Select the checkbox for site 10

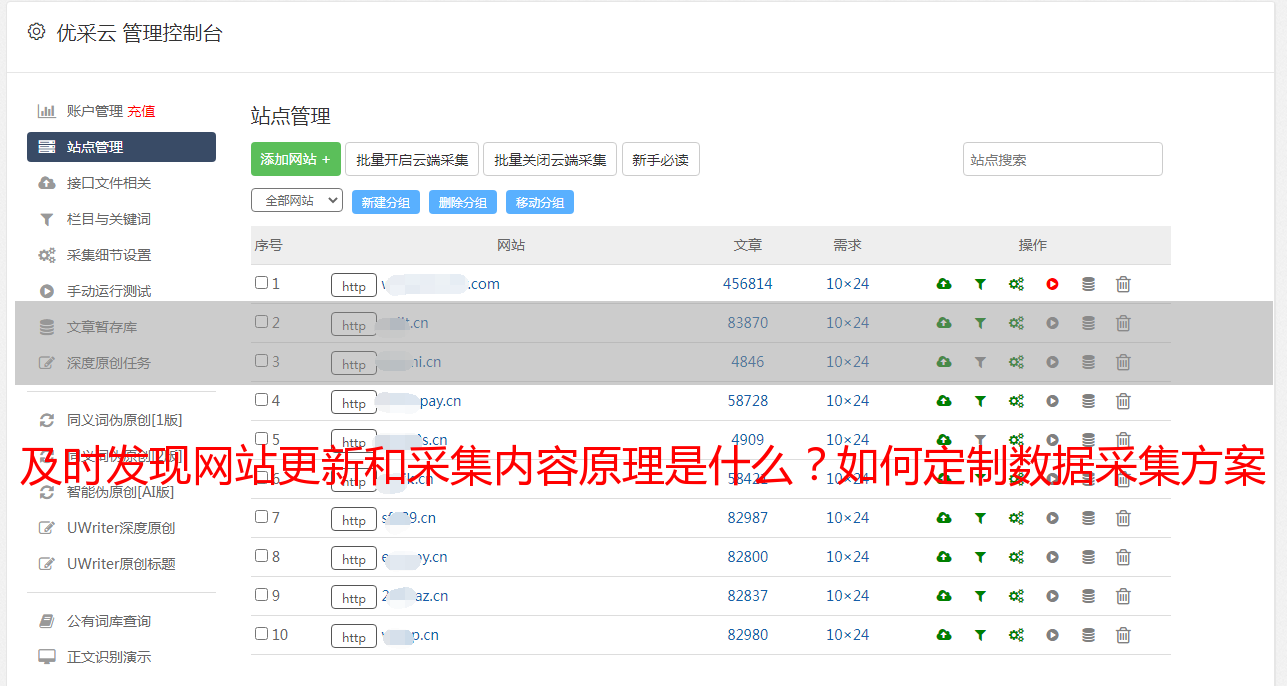coord(261,634)
